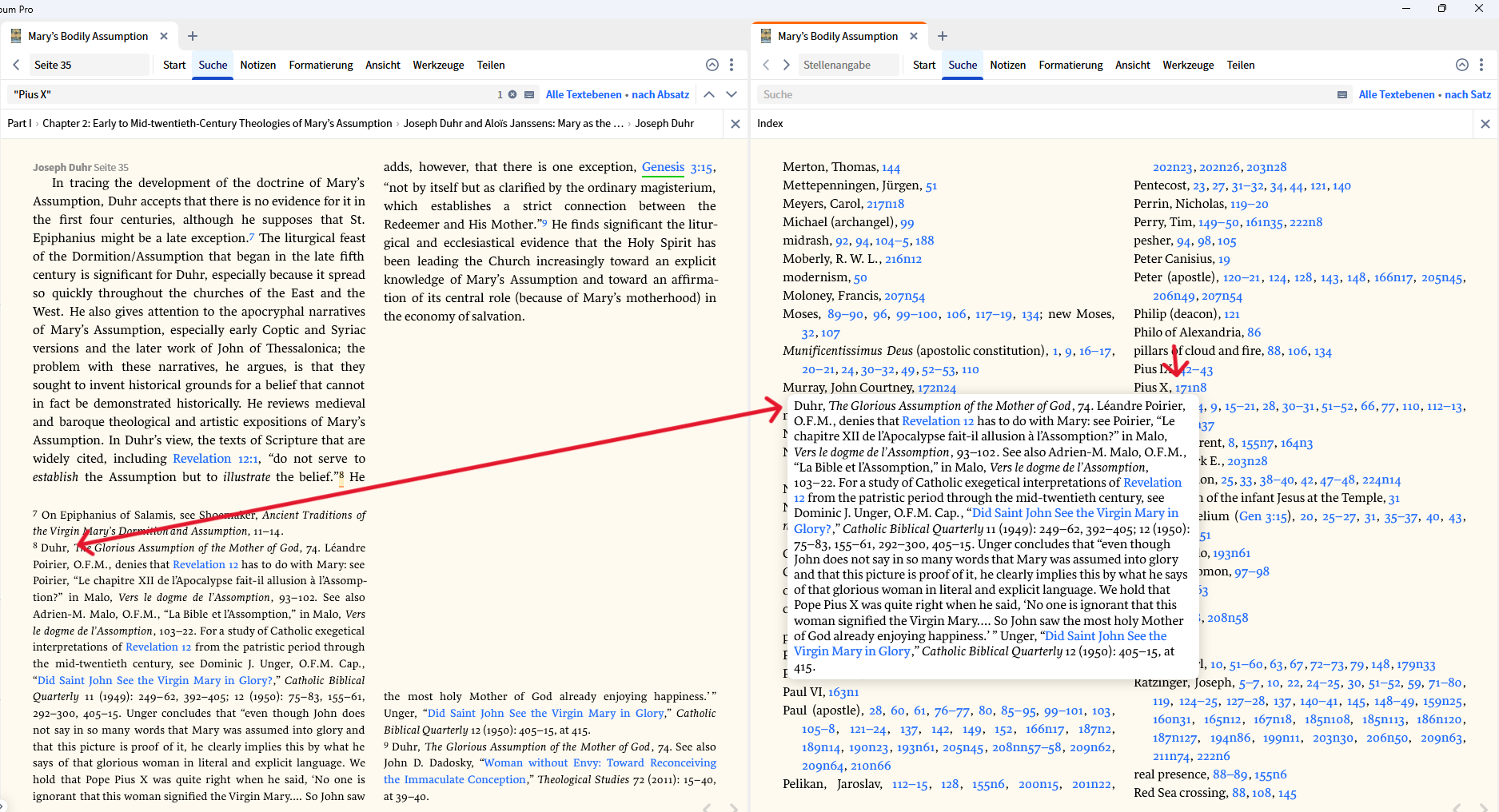
Task: Close the breadcrumb search filter with its X
Action: click(x=735, y=123)
